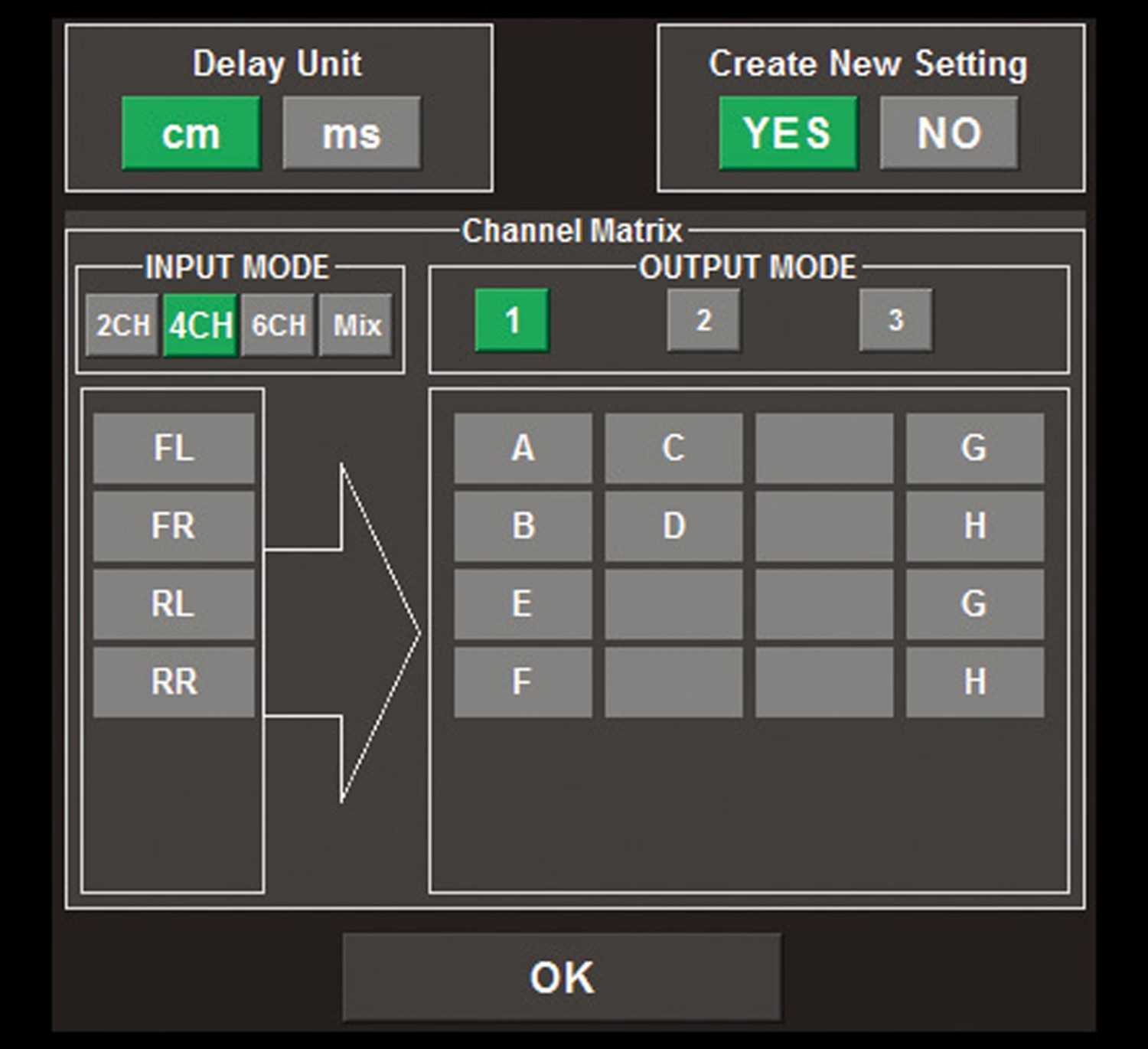Click the FL input channel

[x=174, y=448]
